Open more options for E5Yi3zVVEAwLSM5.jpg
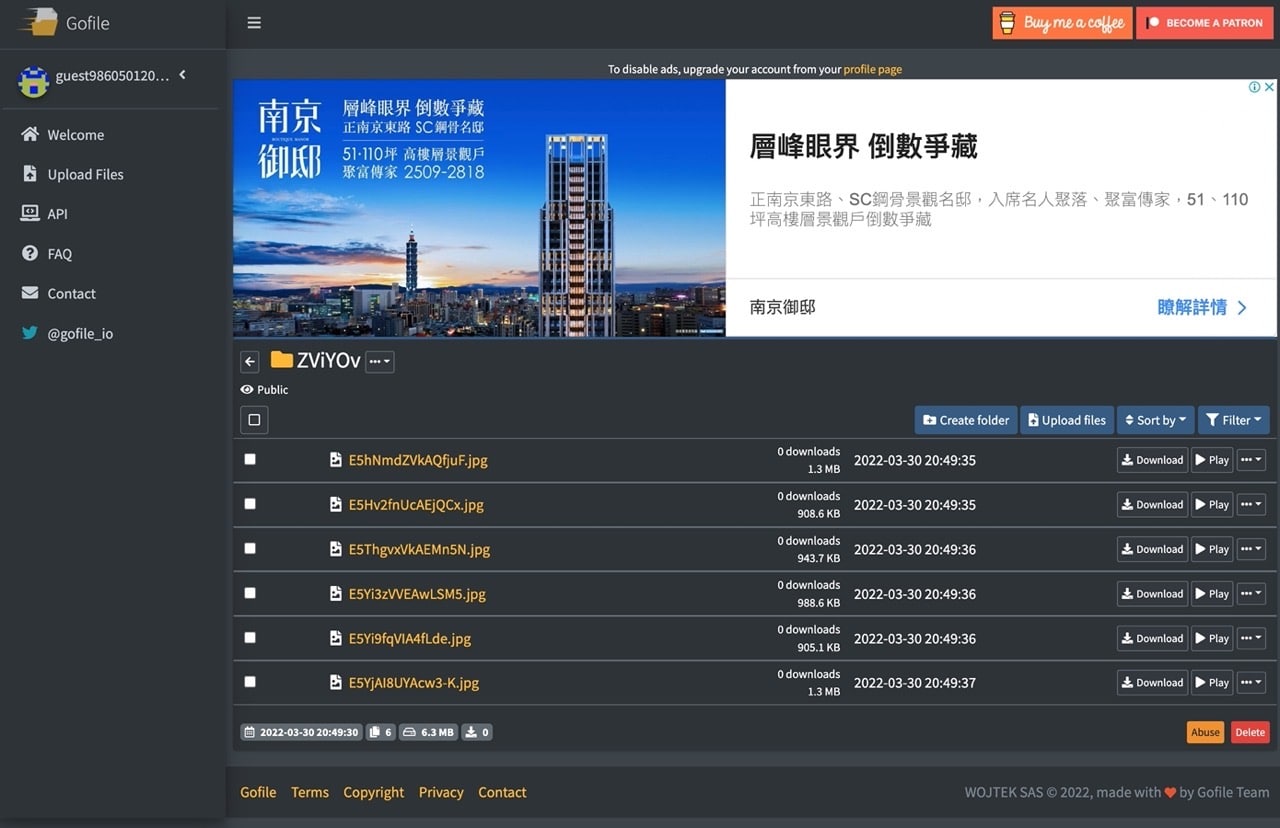 [x=1251, y=594]
